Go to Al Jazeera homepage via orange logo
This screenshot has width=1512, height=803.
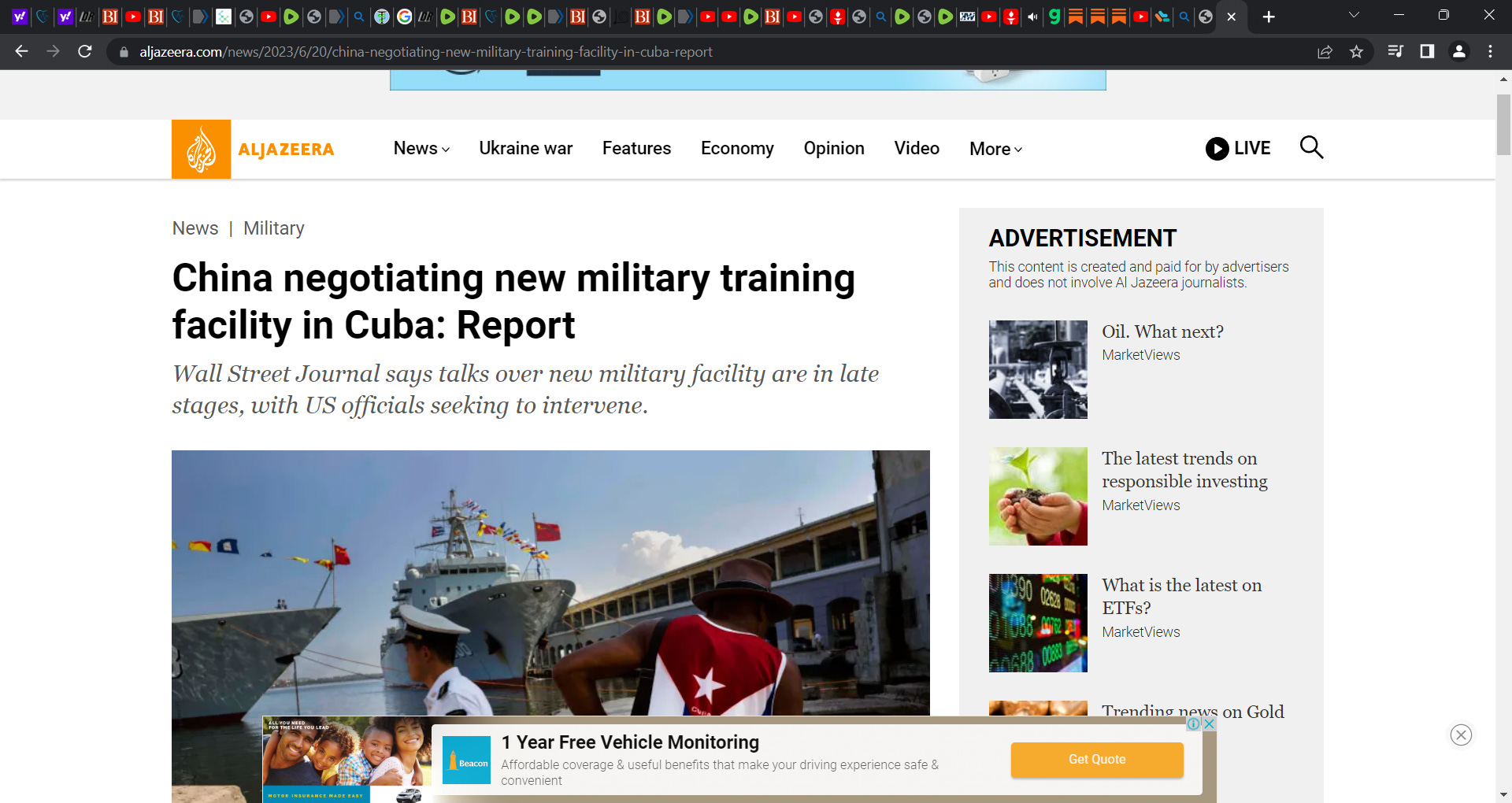[201, 149]
